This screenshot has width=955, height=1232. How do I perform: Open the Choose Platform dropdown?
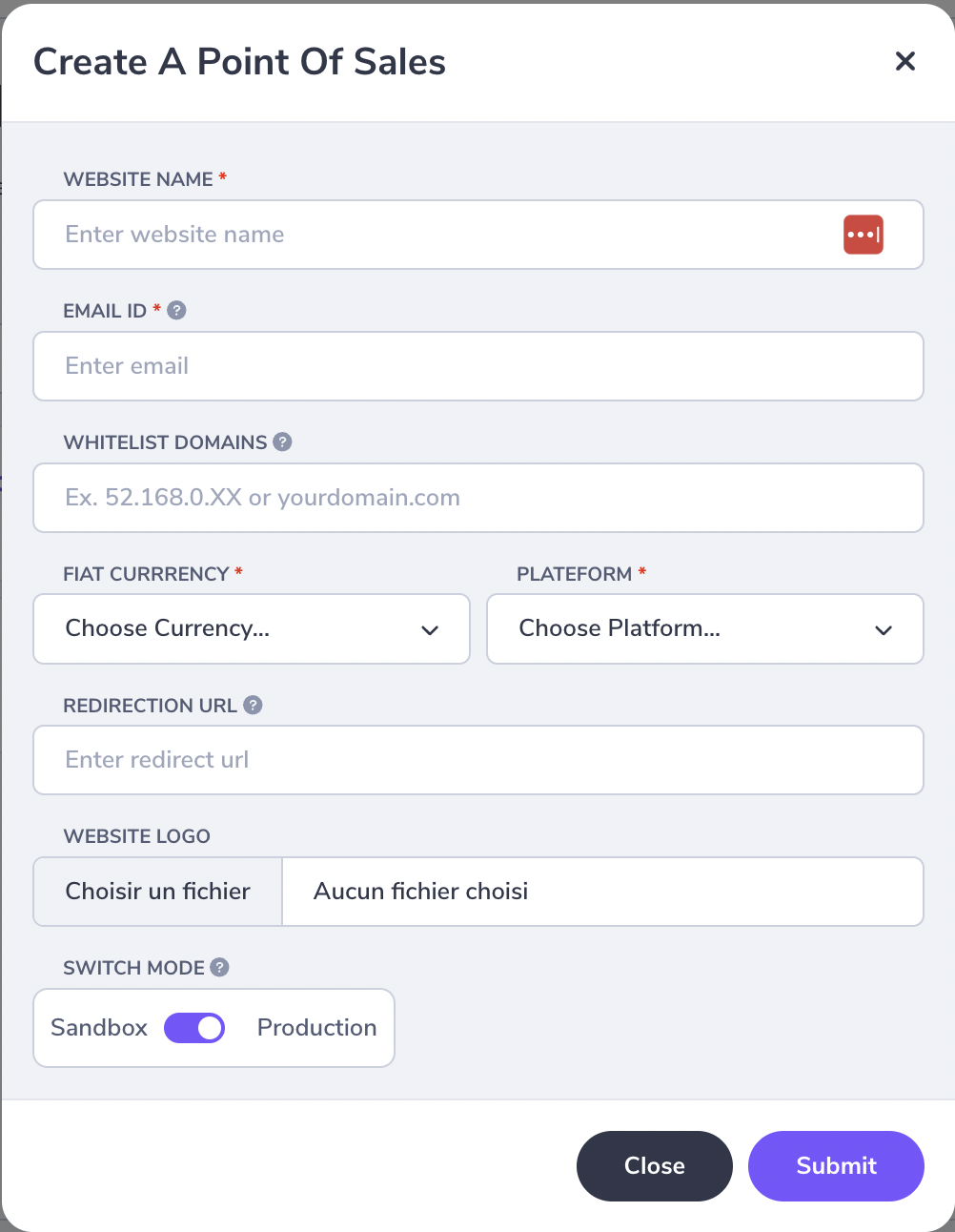[705, 629]
